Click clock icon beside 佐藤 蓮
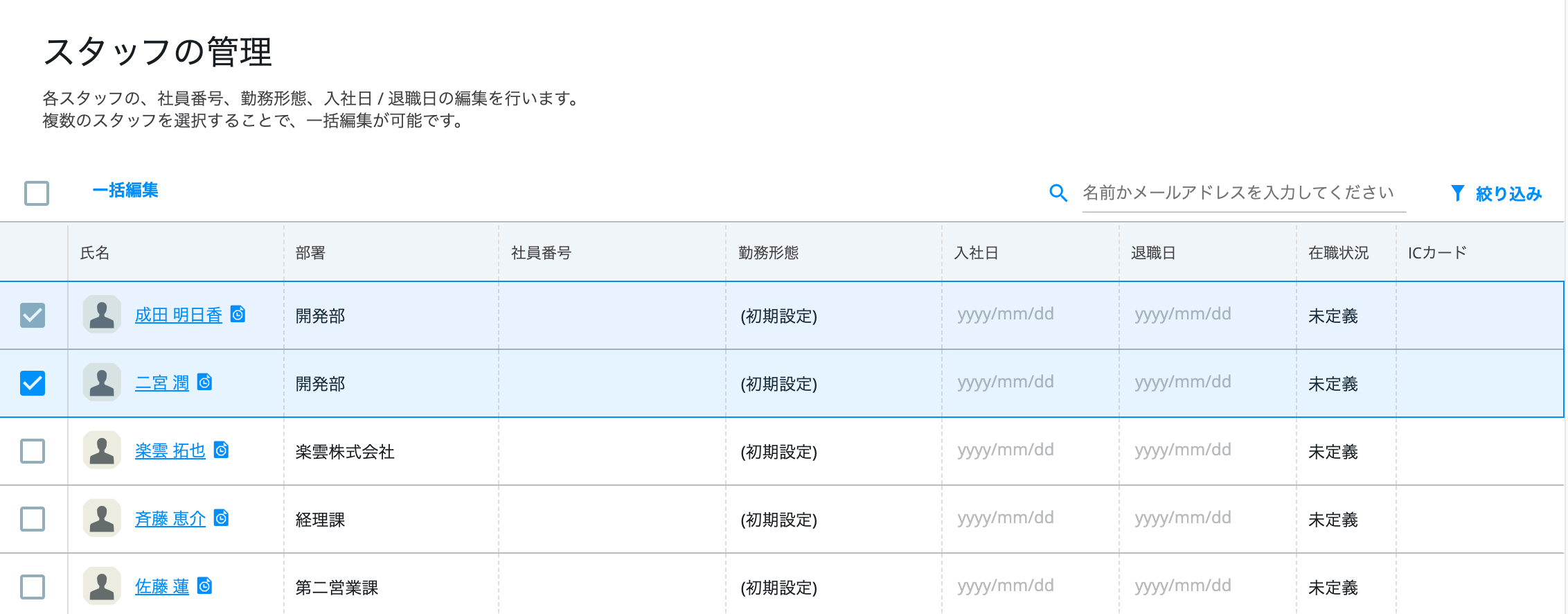 tap(204, 586)
